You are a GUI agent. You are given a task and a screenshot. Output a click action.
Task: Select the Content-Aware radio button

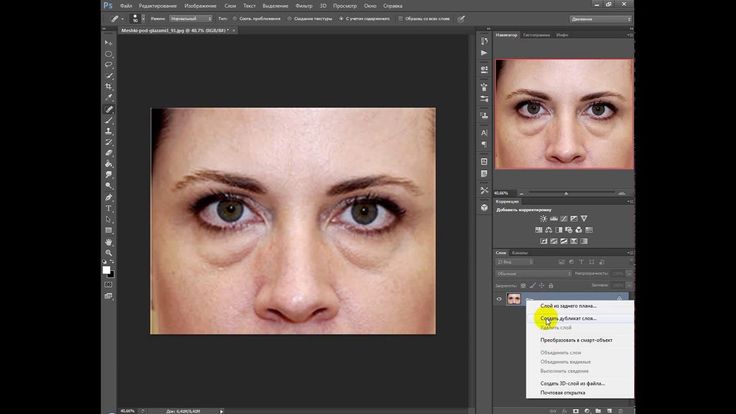(x=341, y=19)
